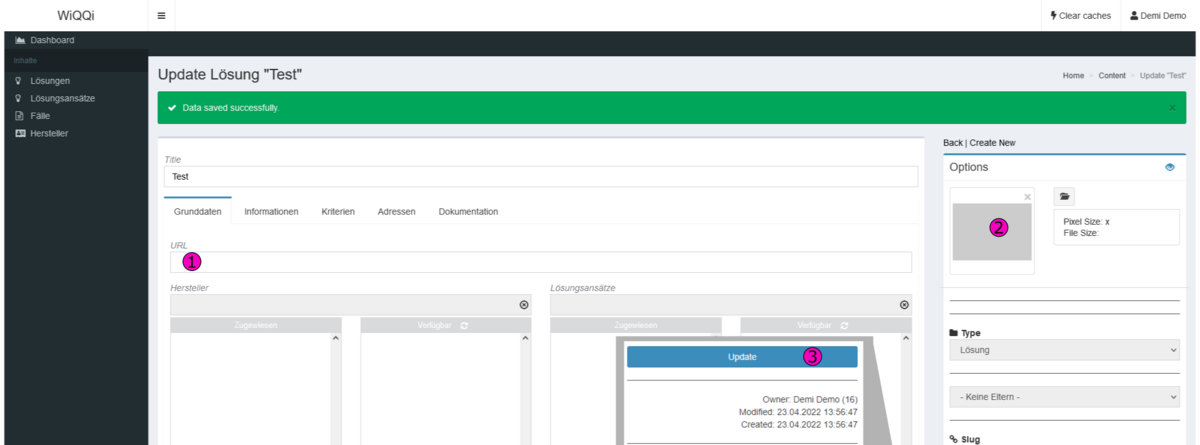Switch to the Kriterien tab
This screenshot has width=1200, height=445.
[338, 212]
